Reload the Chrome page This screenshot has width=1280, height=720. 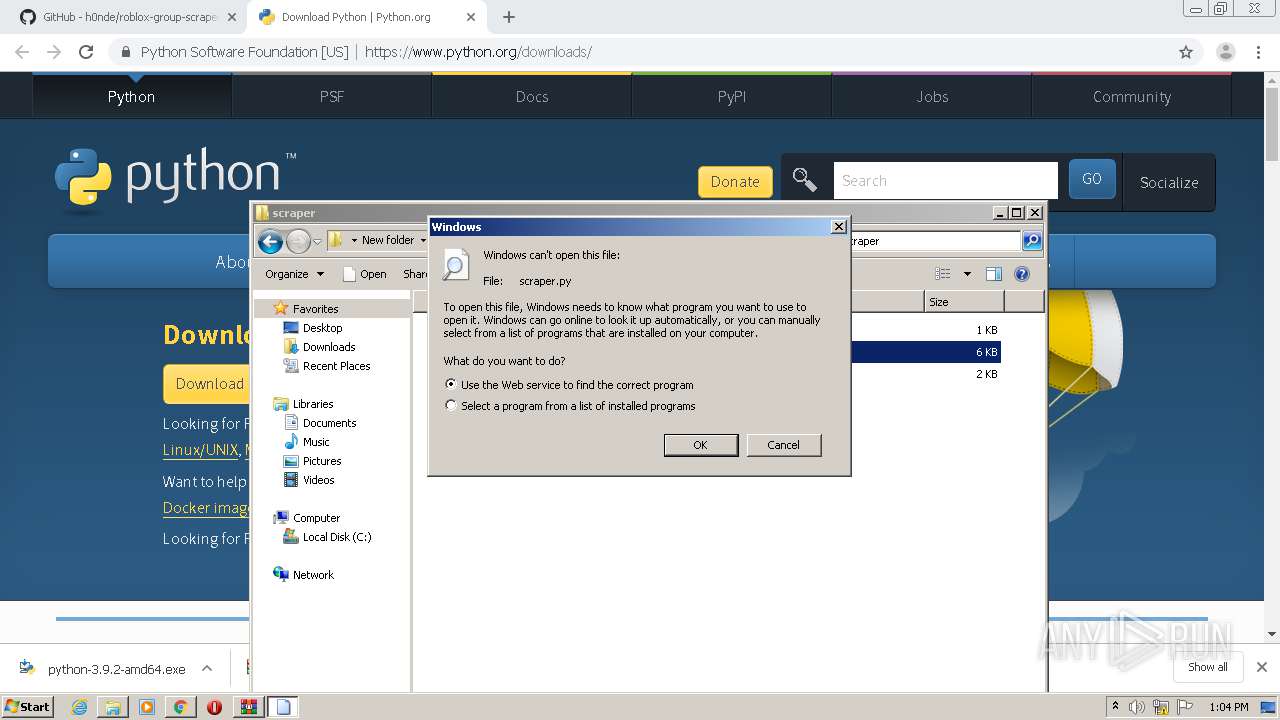[x=86, y=52]
